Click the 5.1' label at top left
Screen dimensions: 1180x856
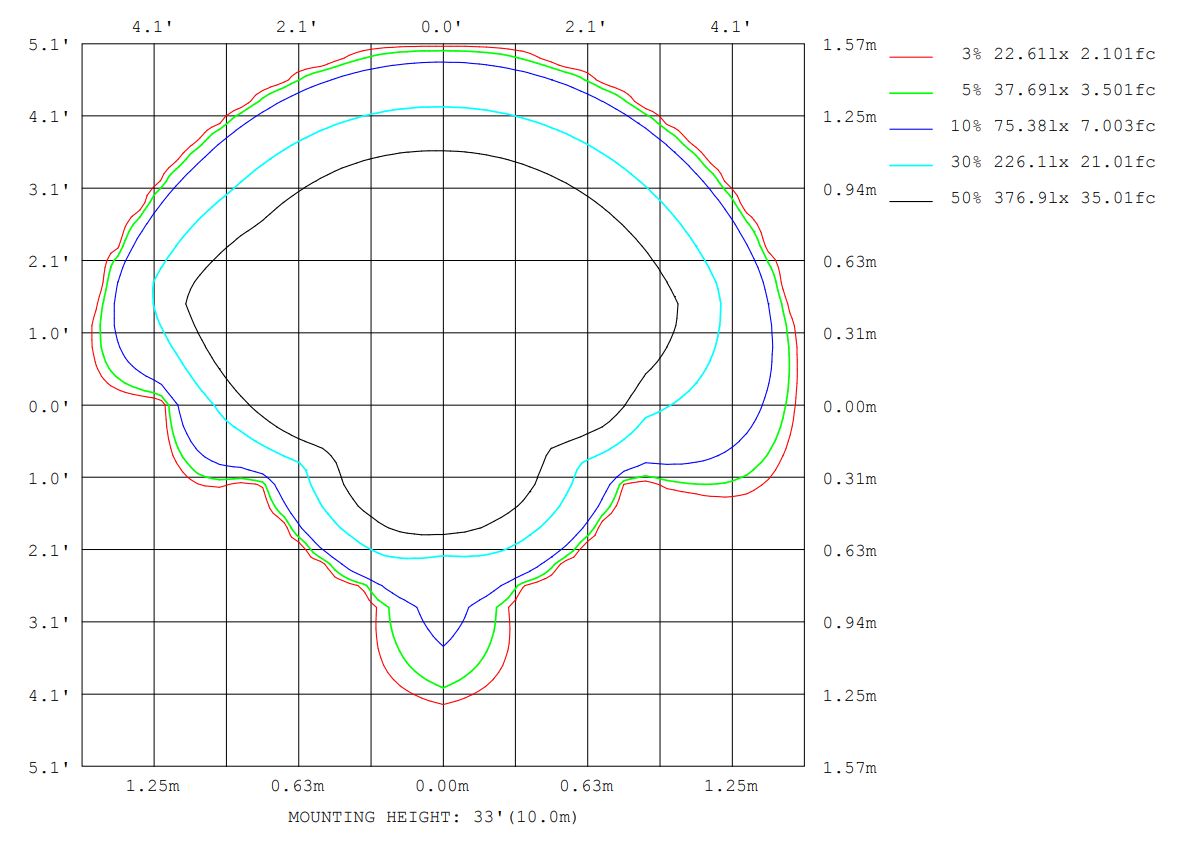[x=51, y=44]
